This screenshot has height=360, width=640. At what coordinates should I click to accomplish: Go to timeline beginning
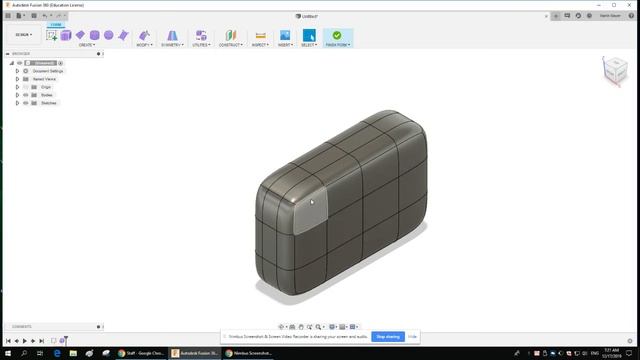tap(8, 341)
